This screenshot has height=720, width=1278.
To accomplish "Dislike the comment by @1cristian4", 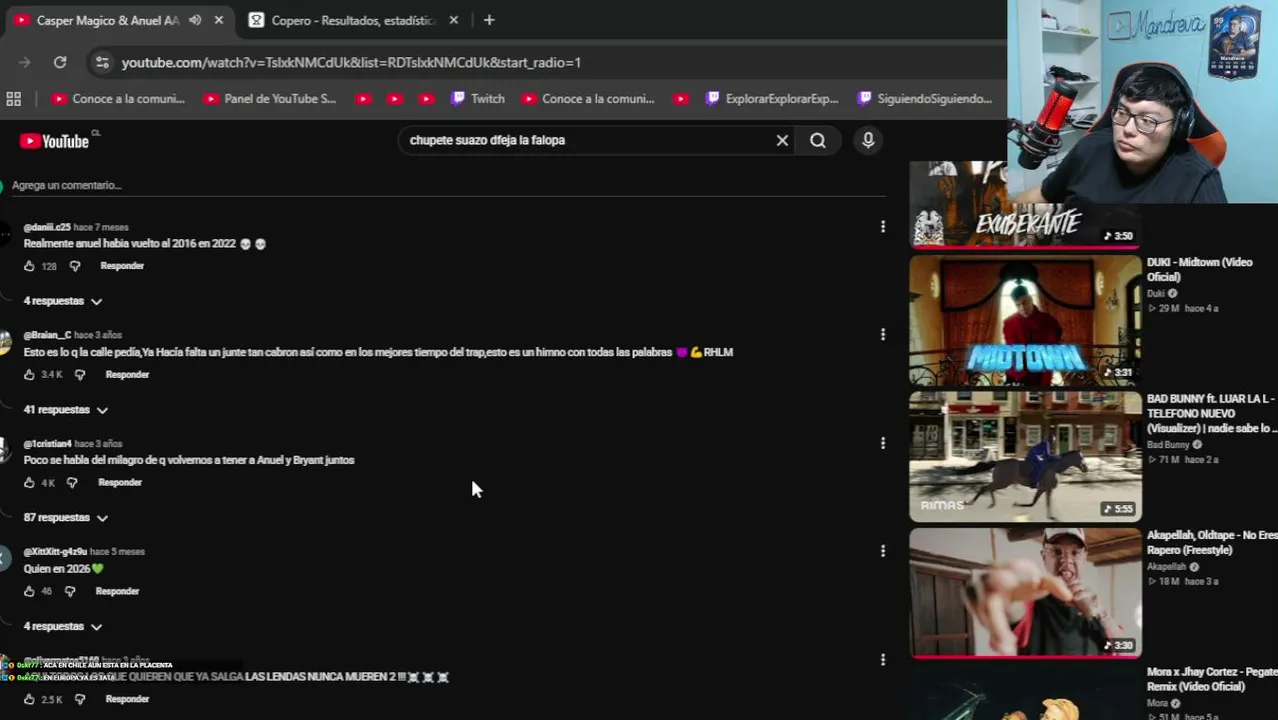I will click(x=72, y=483).
